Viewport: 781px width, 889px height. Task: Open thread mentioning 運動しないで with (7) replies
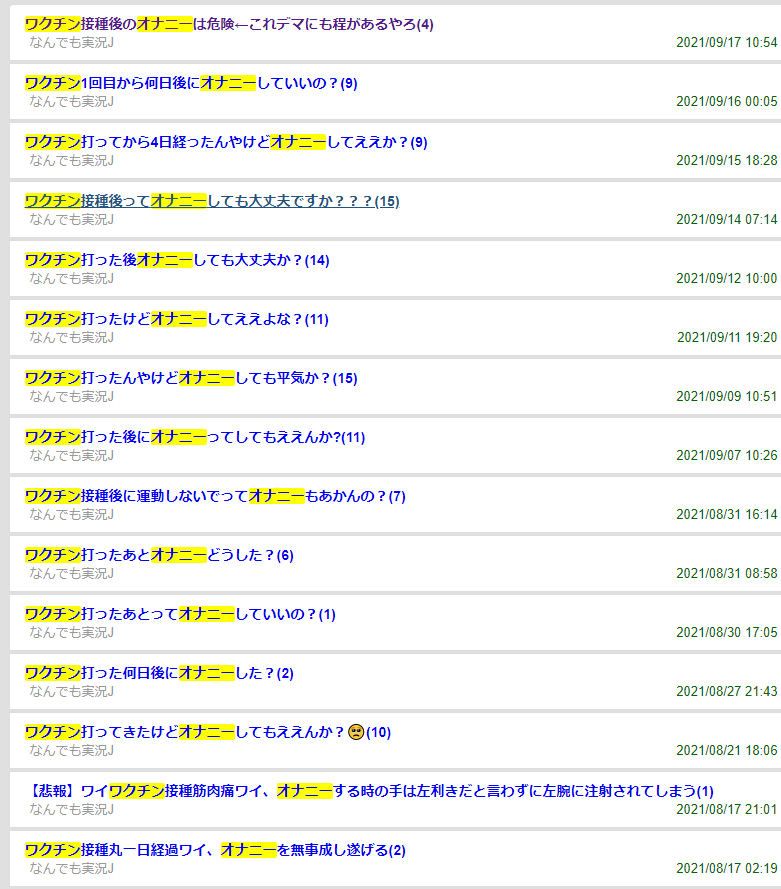214,496
